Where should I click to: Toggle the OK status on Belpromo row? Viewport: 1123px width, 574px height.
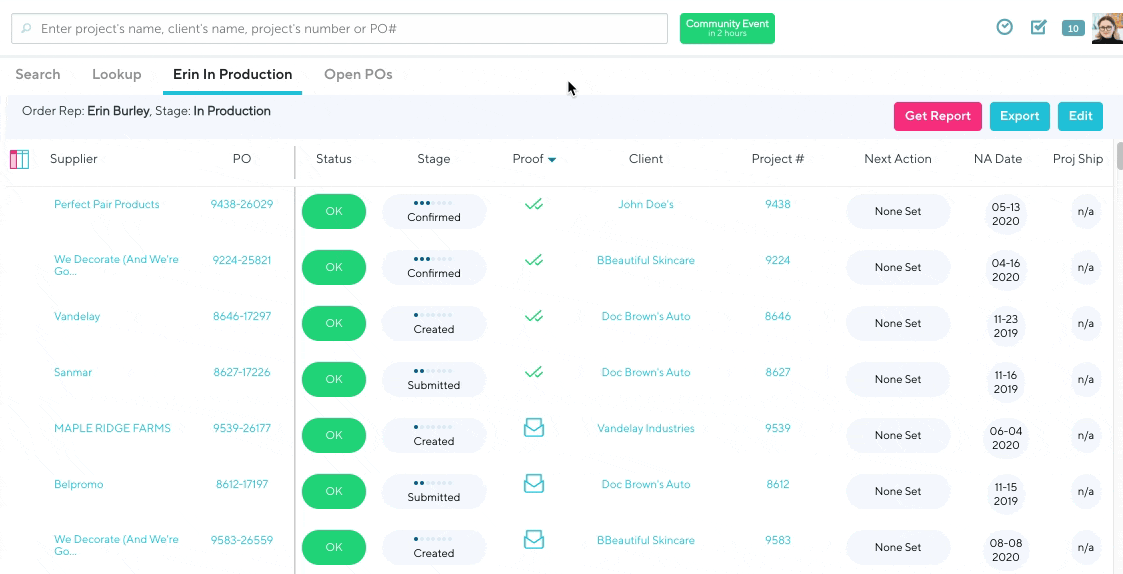click(334, 491)
